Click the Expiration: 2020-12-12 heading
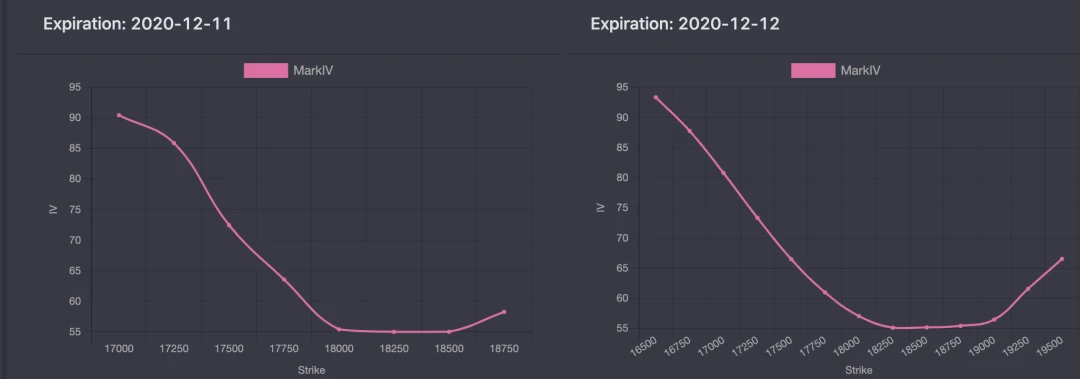The width and height of the screenshot is (1080, 379). 685,24
